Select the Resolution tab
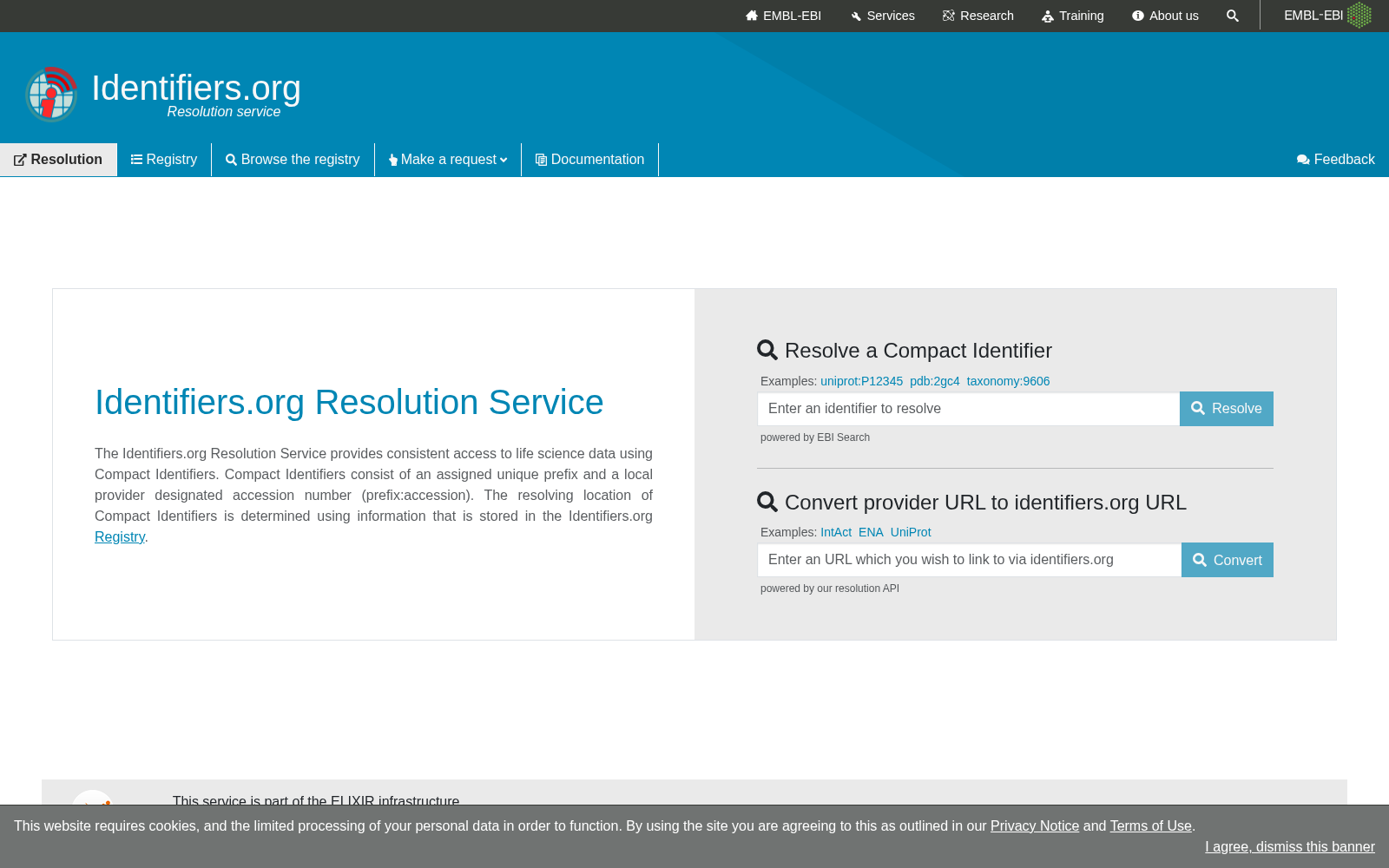 [x=58, y=160]
